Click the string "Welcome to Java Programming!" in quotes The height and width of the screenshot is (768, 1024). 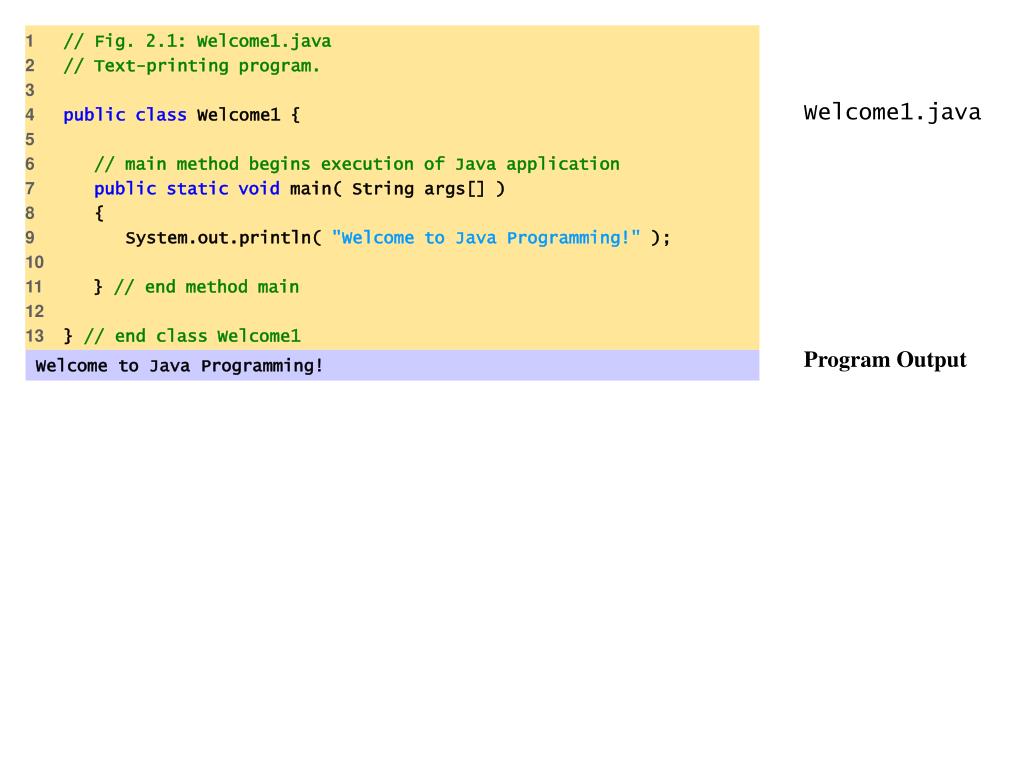pos(486,238)
